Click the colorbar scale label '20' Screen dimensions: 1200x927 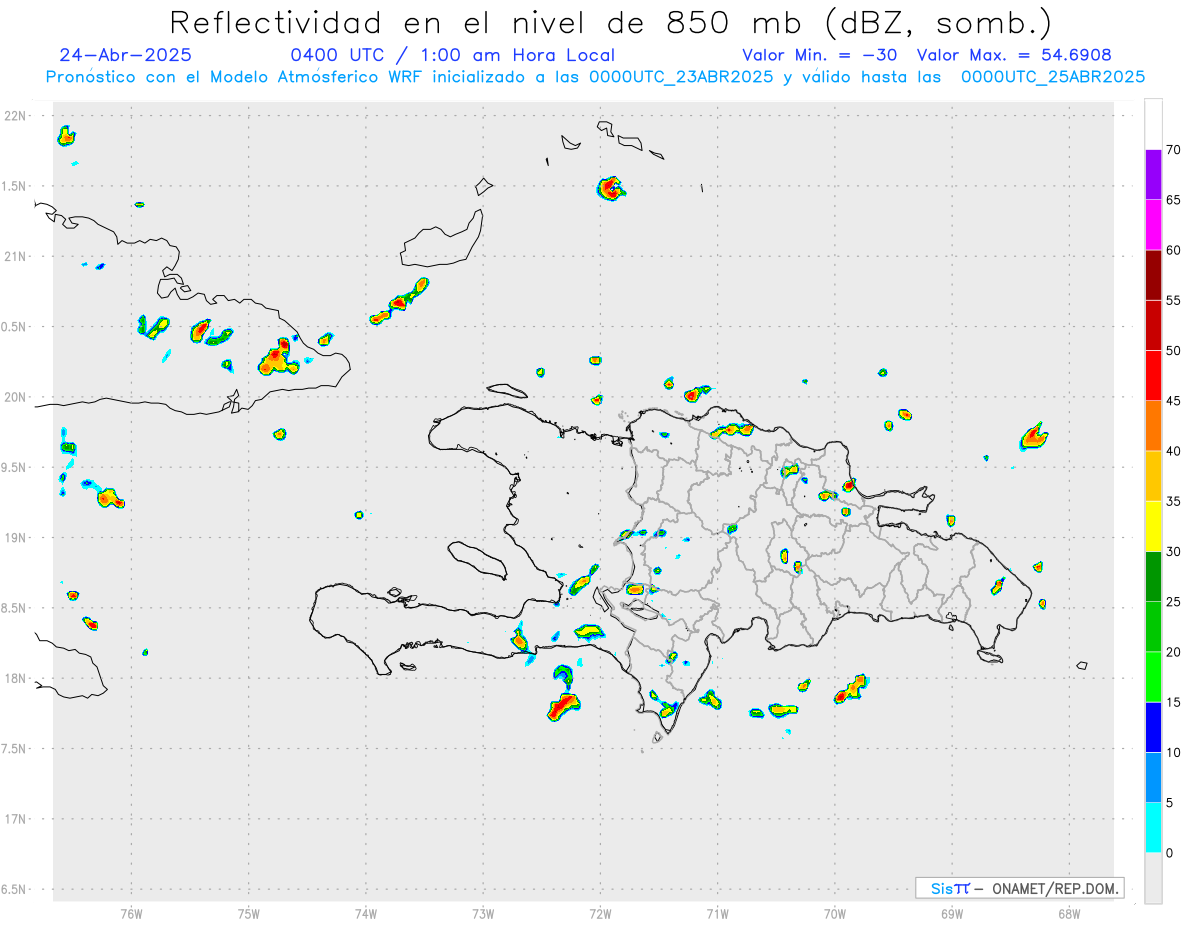pyautogui.click(x=1175, y=652)
